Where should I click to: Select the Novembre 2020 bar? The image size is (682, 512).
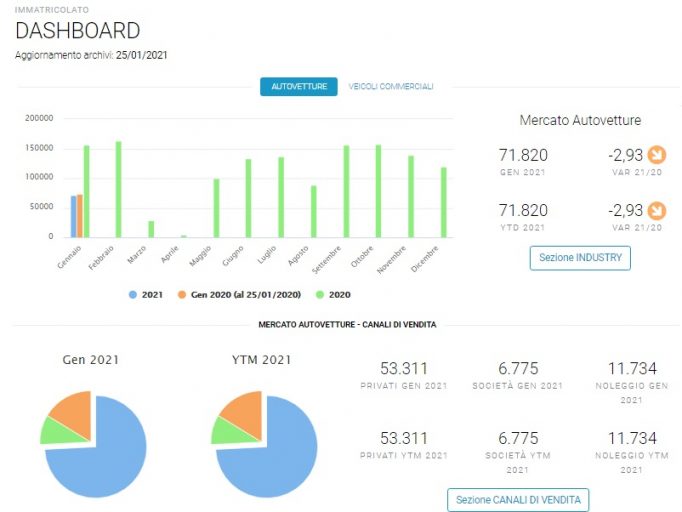coord(411,197)
